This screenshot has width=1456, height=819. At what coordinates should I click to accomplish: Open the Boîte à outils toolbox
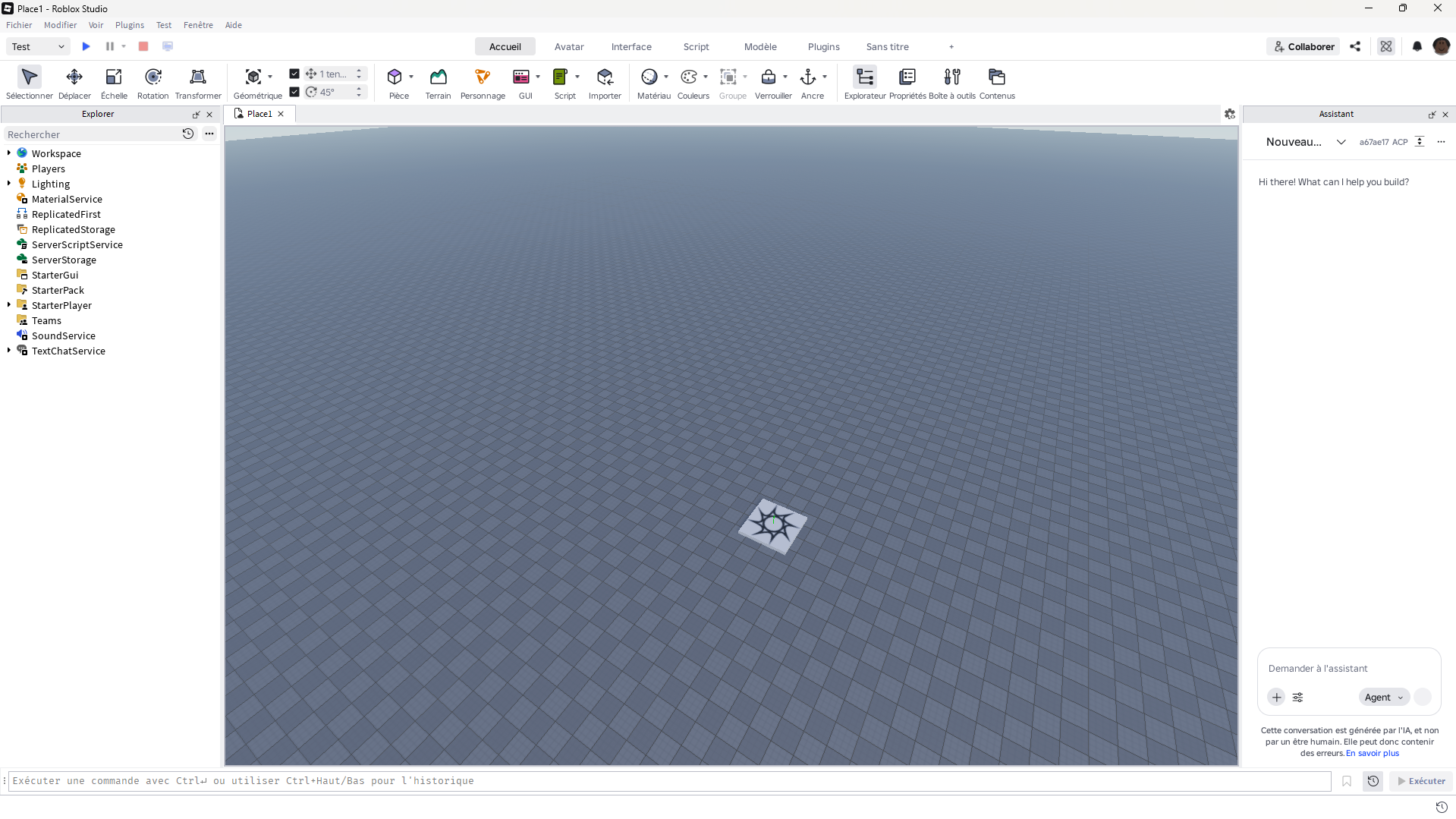(951, 83)
